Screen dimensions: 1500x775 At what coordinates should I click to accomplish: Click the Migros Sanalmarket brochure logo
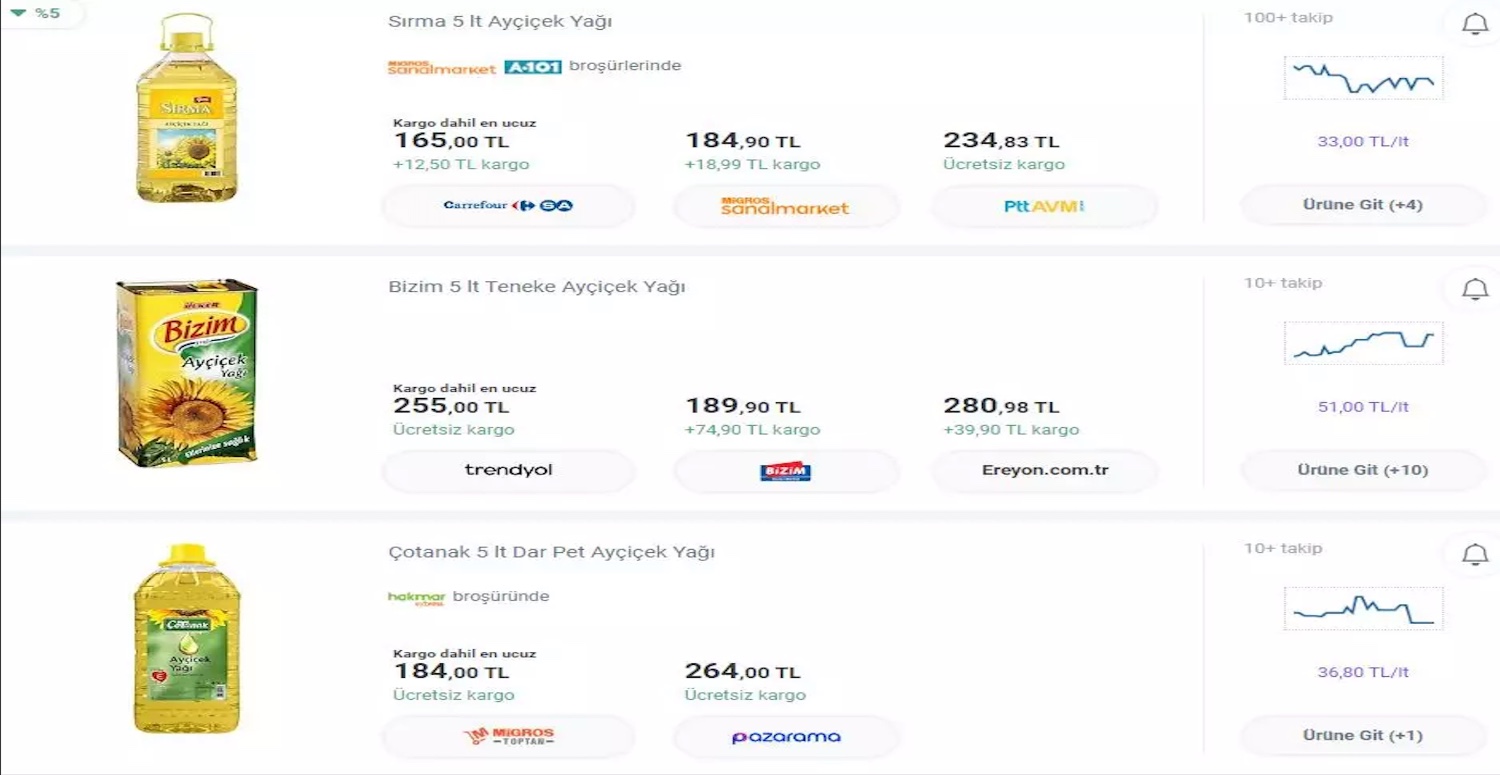point(441,67)
